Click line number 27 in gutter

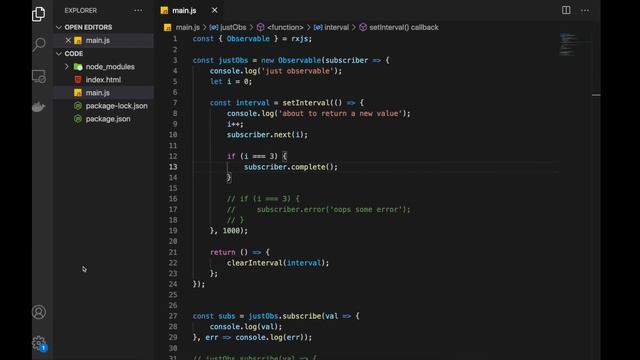(173, 316)
